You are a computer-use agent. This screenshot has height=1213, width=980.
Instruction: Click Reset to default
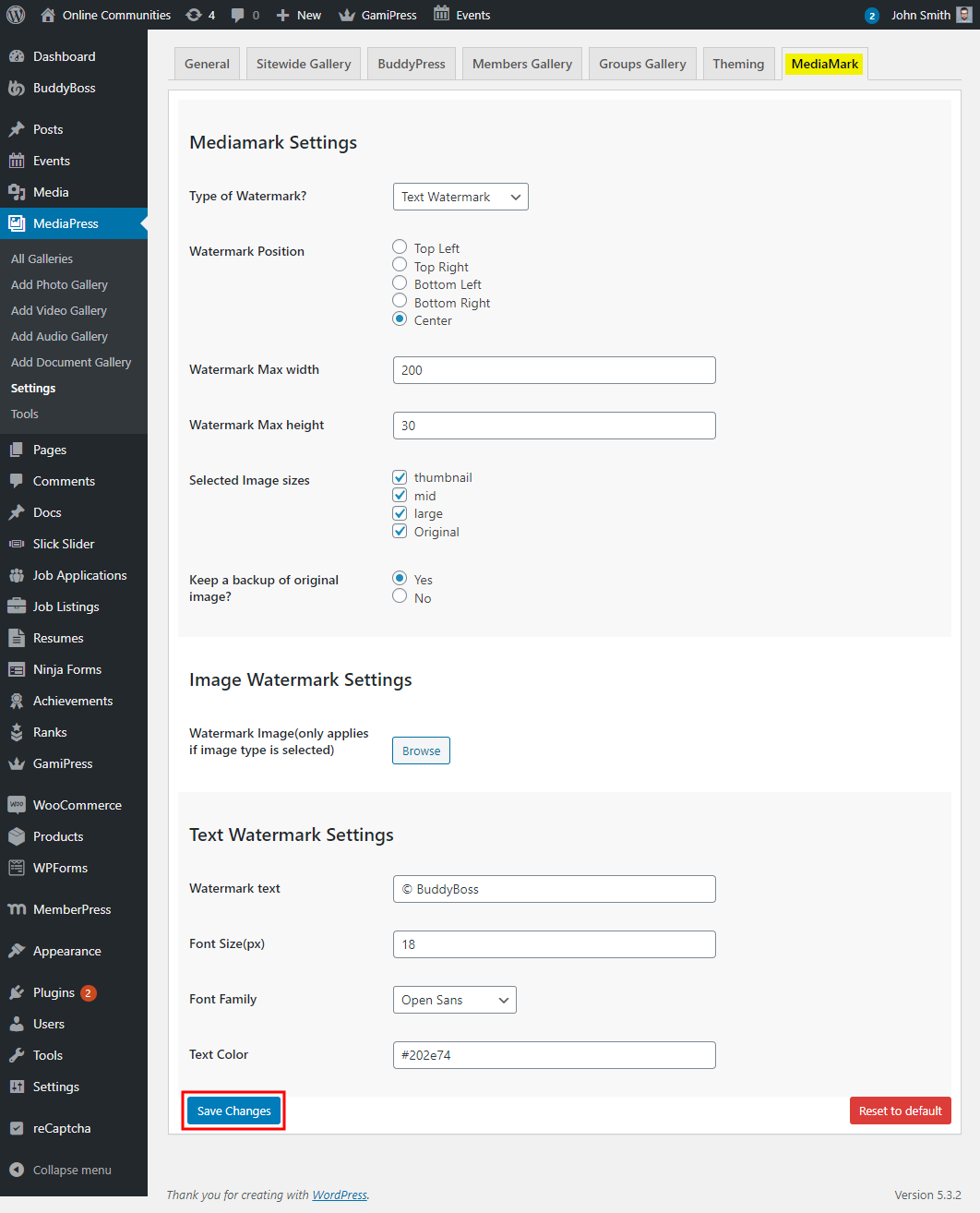(900, 1111)
